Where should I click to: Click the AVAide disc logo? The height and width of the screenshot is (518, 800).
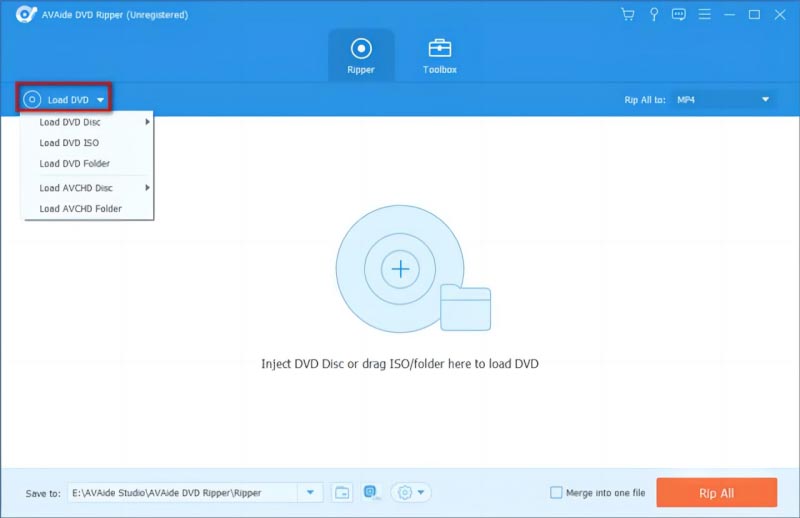coord(26,14)
